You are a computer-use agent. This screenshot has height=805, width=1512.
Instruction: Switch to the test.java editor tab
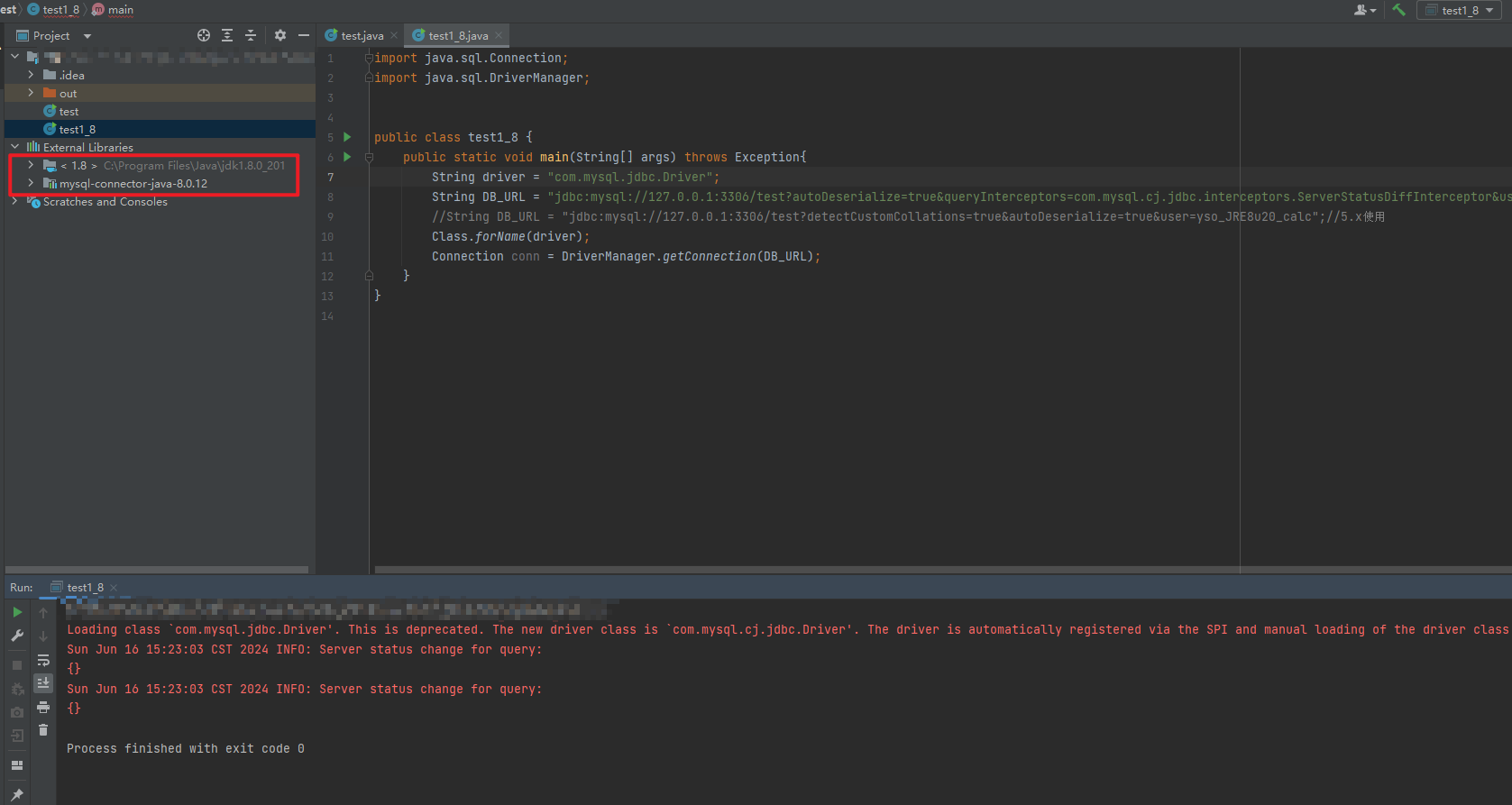362,35
